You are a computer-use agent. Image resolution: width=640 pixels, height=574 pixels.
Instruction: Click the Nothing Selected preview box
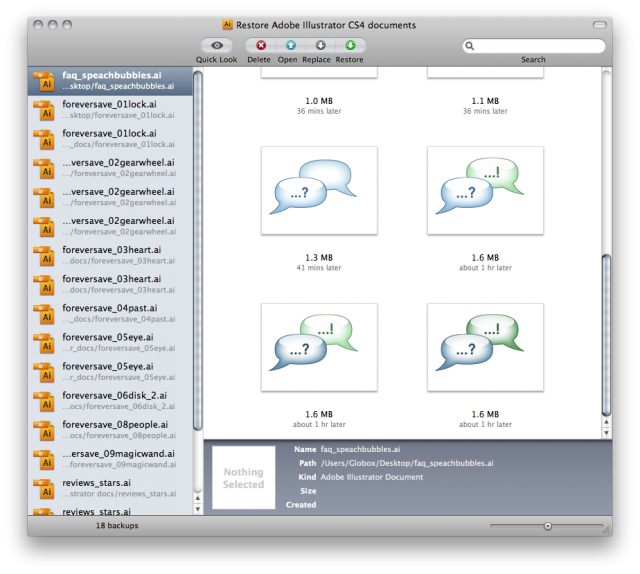click(244, 478)
